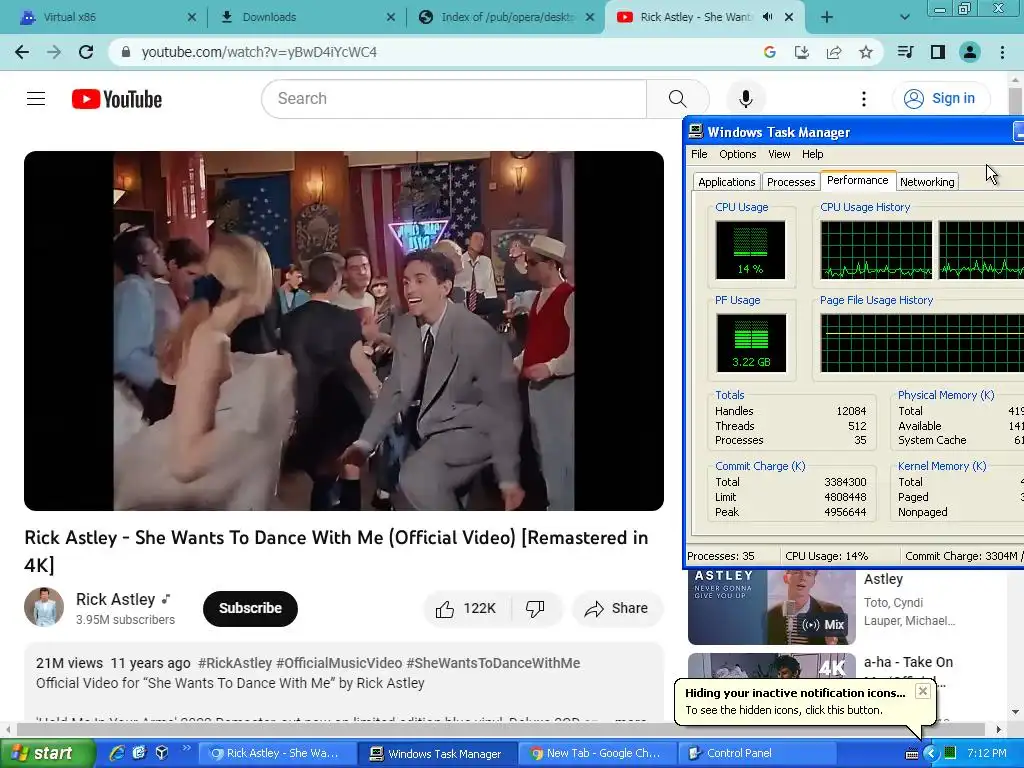Mute the tab using the speaker icon
This screenshot has width=1024, height=768.
[x=768, y=17]
